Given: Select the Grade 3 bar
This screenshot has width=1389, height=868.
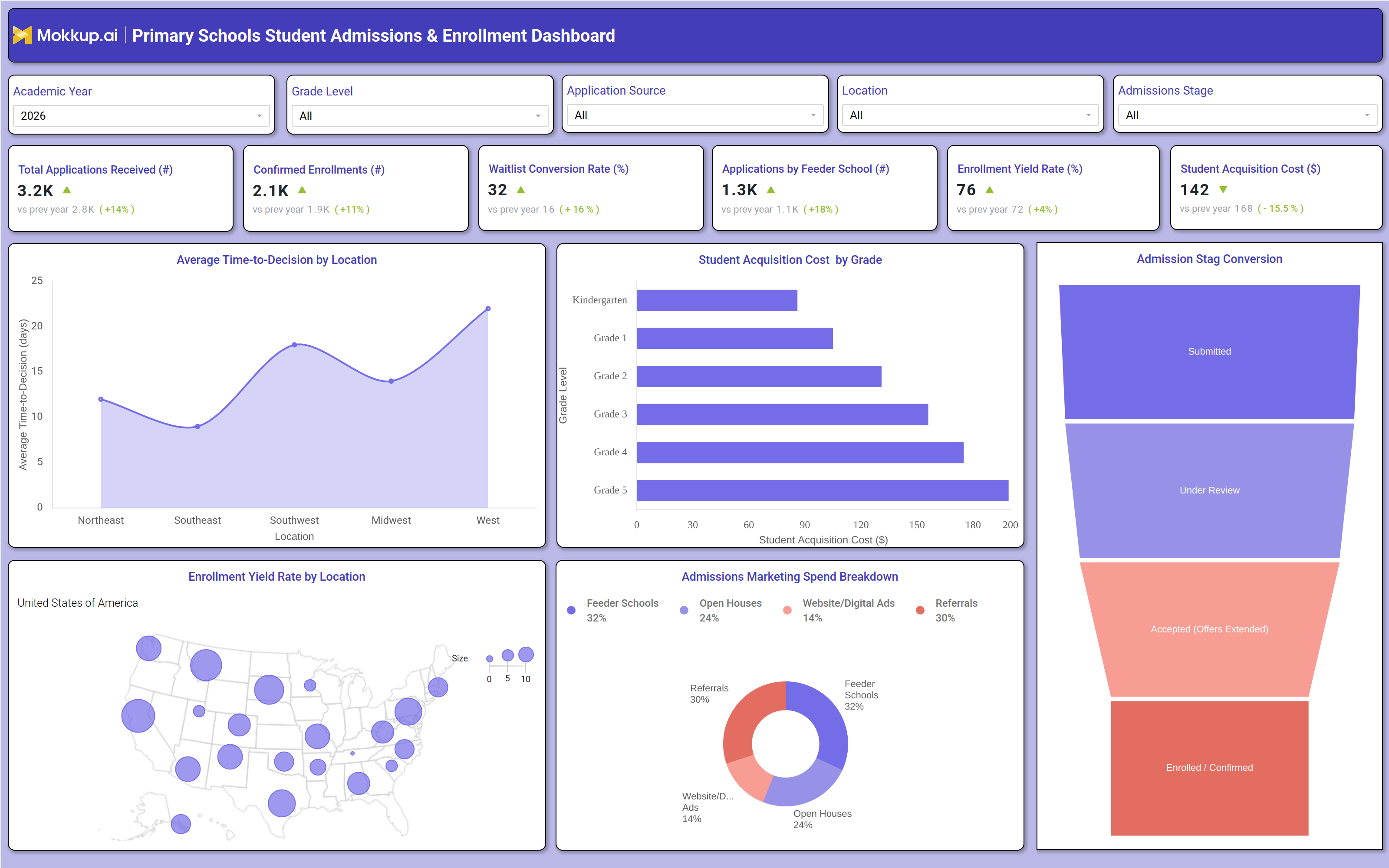Looking at the screenshot, I should coord(782,414).
